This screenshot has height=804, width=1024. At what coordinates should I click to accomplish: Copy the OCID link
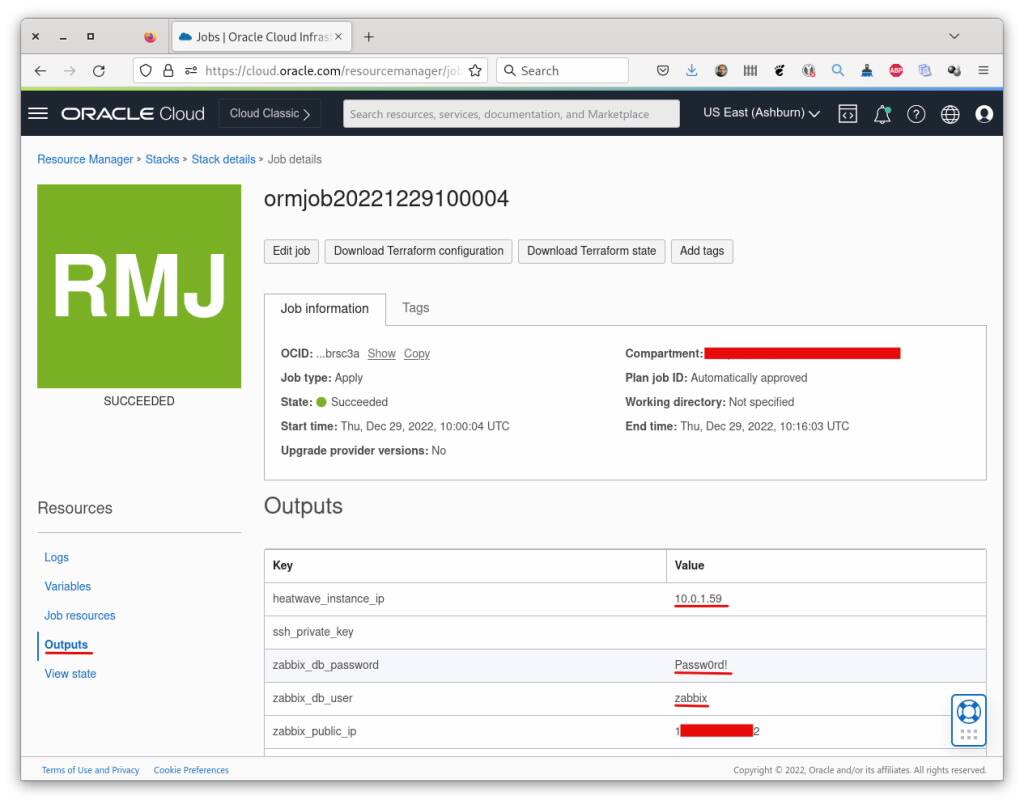click(x=417, y=354)
